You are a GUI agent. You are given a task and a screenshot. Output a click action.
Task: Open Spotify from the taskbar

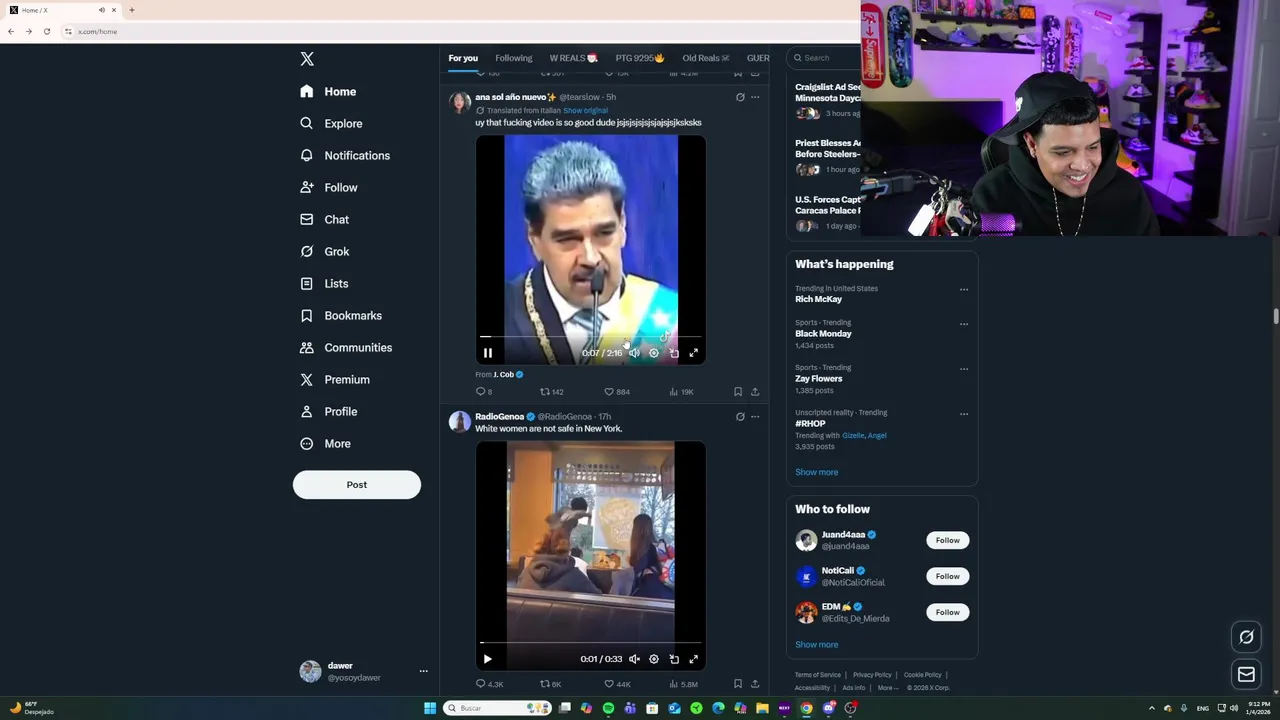pos(608,708)
